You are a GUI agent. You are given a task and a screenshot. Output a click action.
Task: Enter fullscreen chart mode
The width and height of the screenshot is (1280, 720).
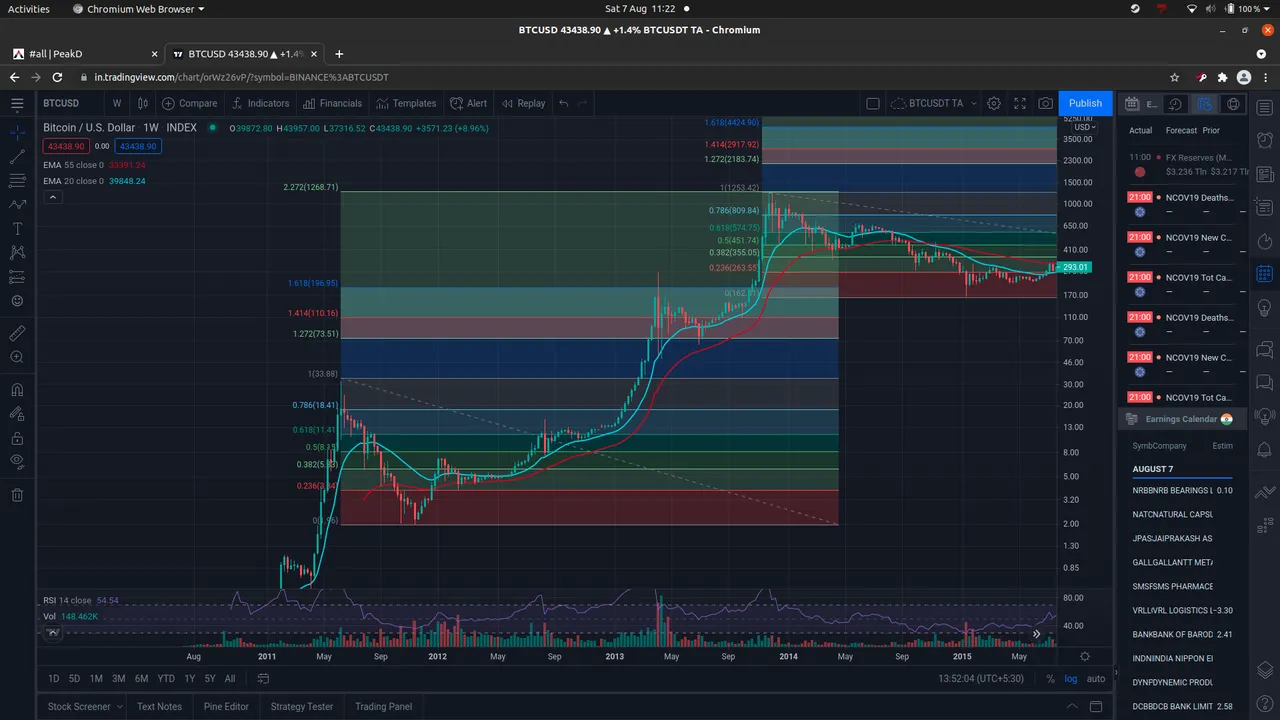coord(1020,103)
